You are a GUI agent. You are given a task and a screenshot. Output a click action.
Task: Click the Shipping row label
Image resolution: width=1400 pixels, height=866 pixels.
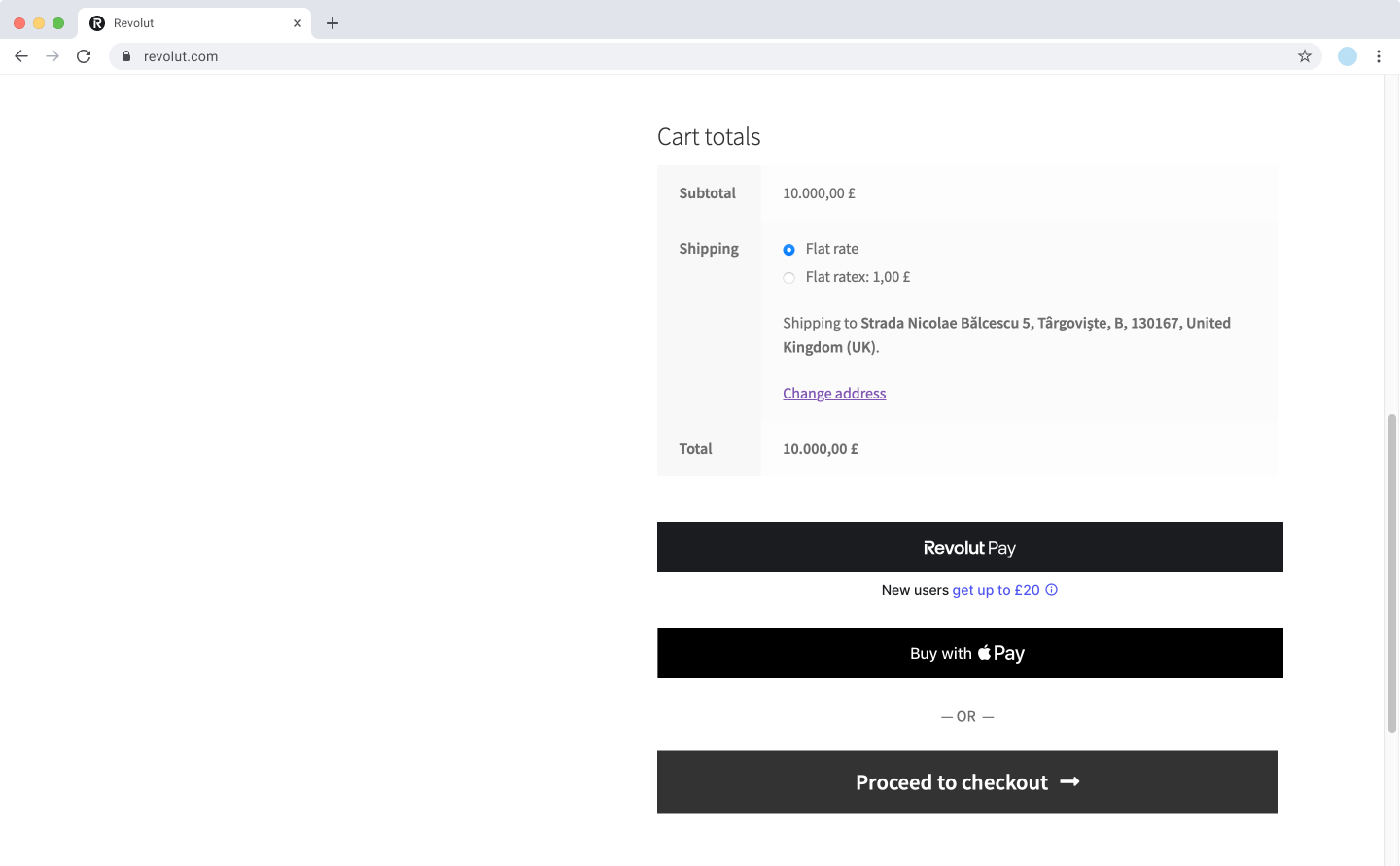[709, 249]
